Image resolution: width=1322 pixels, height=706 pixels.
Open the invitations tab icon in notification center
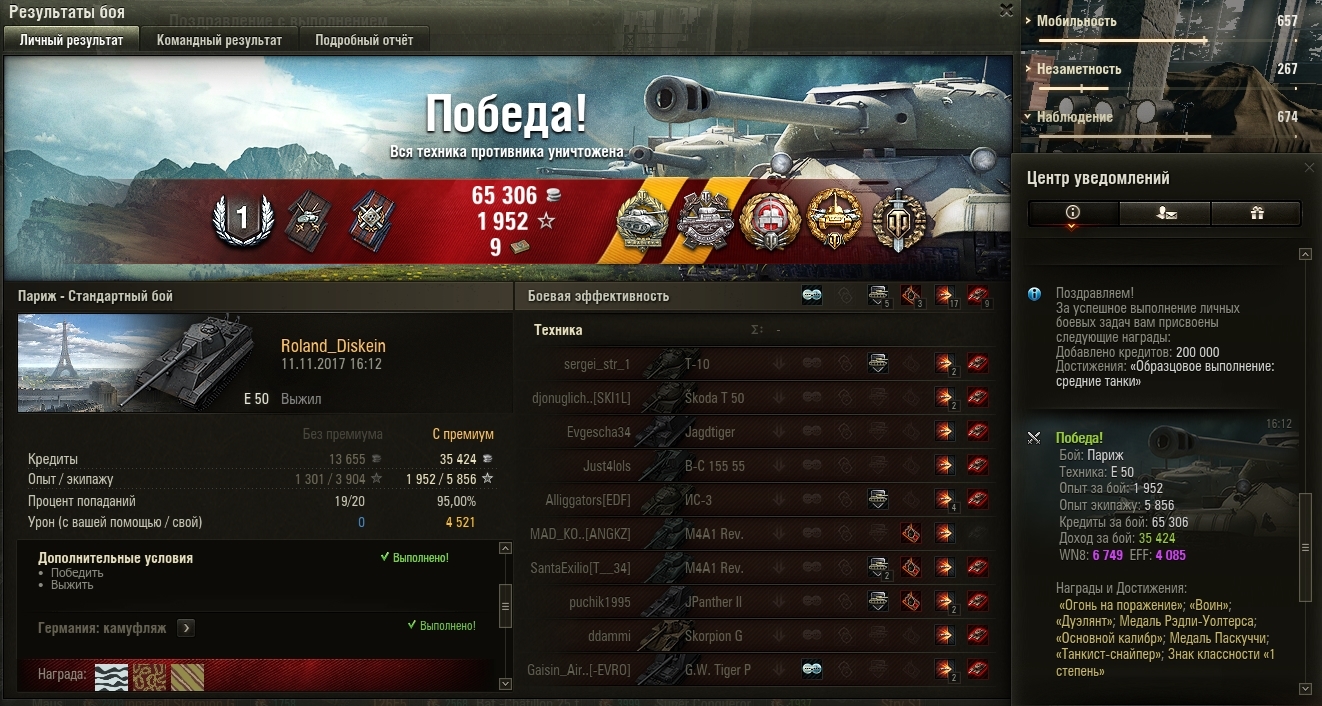coord(1164,213)
